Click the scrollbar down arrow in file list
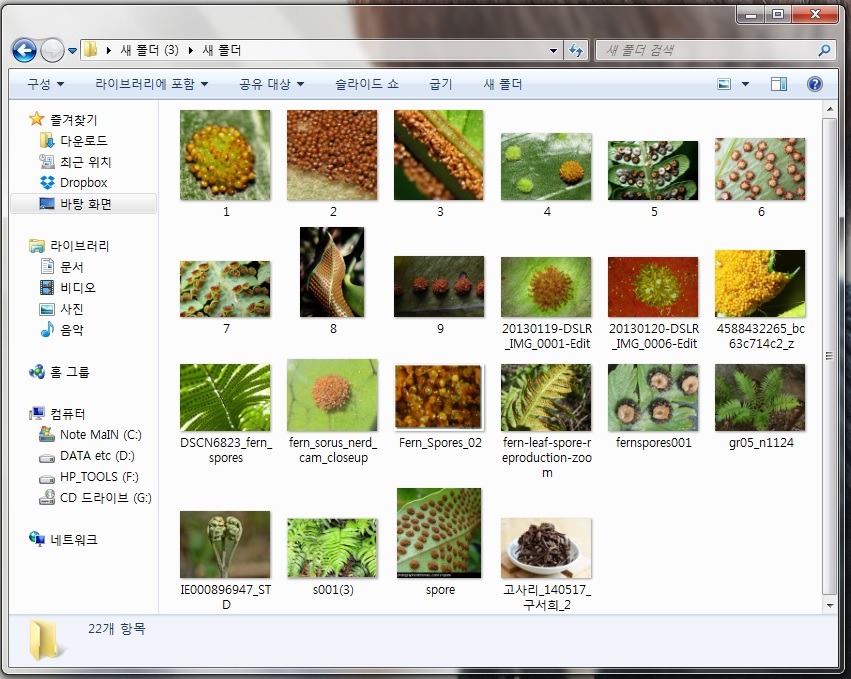851x679 pixels. [830, 605]
